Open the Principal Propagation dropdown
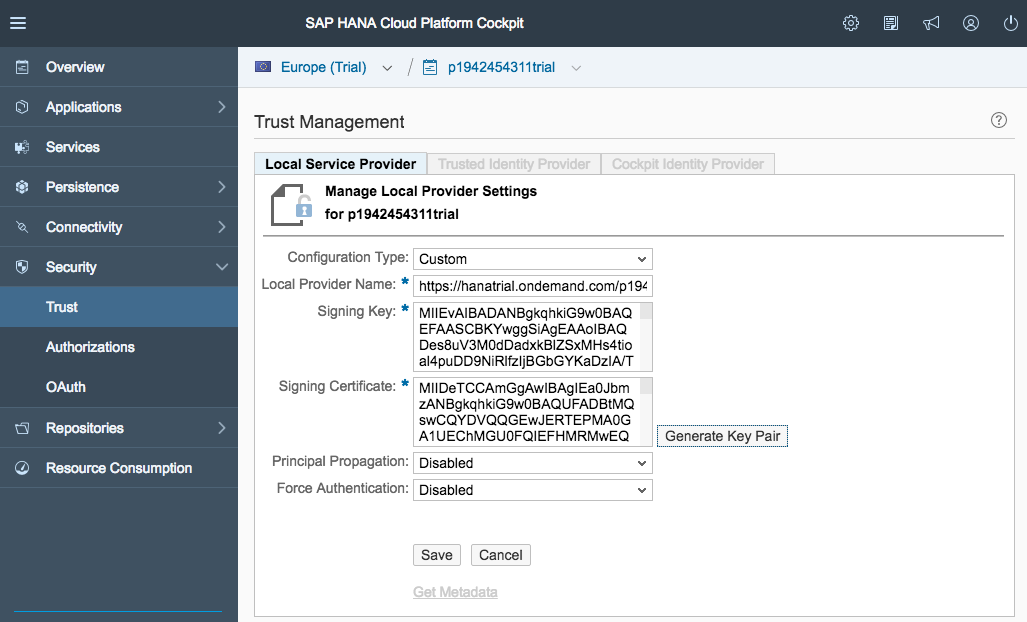The image size is (1027, 622). (532, 463)
